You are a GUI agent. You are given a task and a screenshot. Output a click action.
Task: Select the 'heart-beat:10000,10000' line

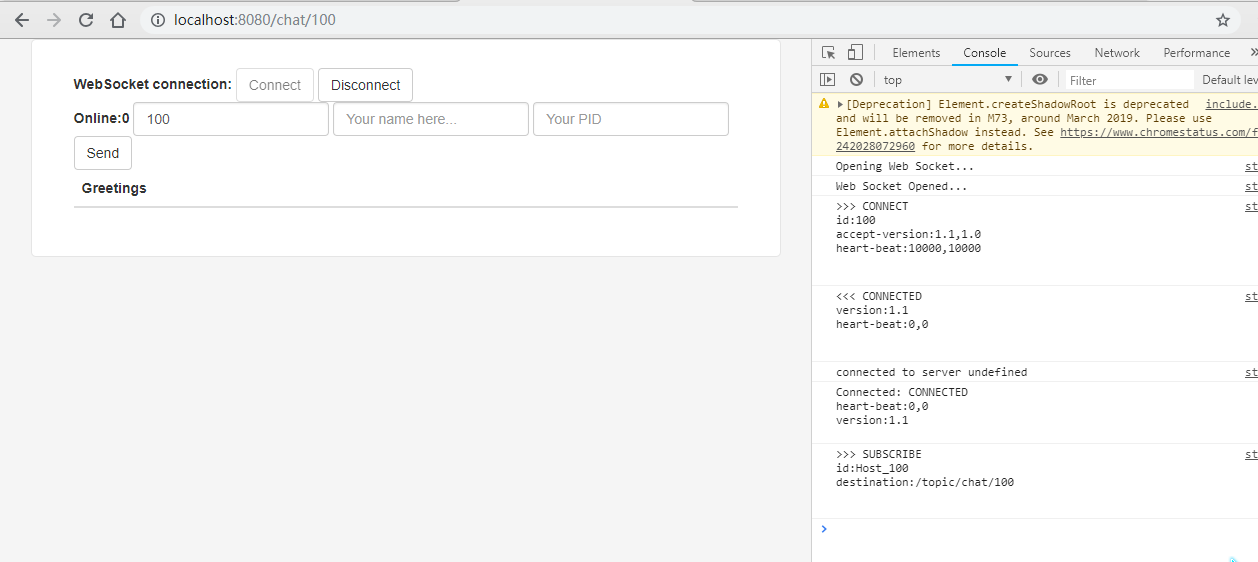pos(909,248)
